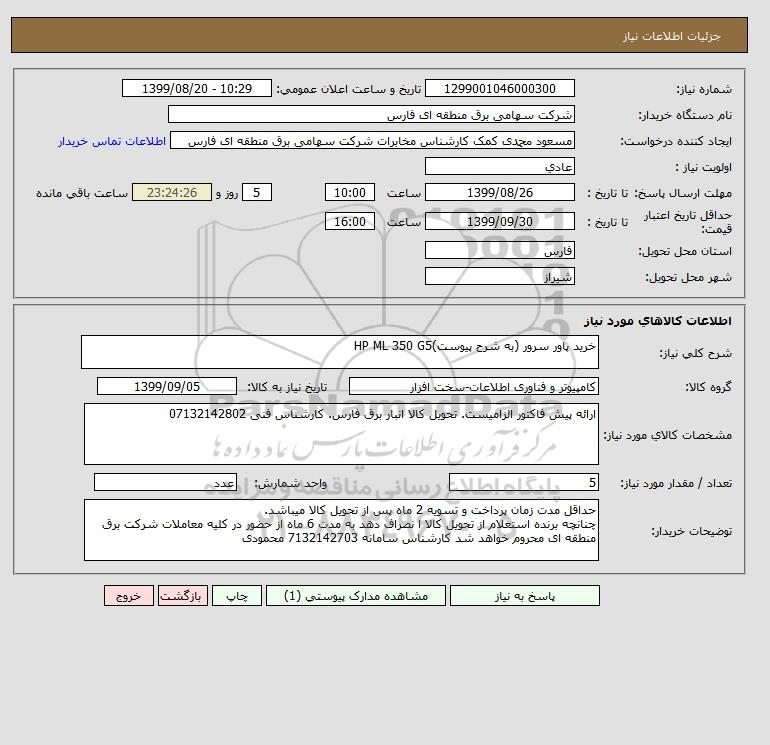Click the label 'گروه کالا:'
The width and height of the screenshot is (770, 745).
[708, 387]
